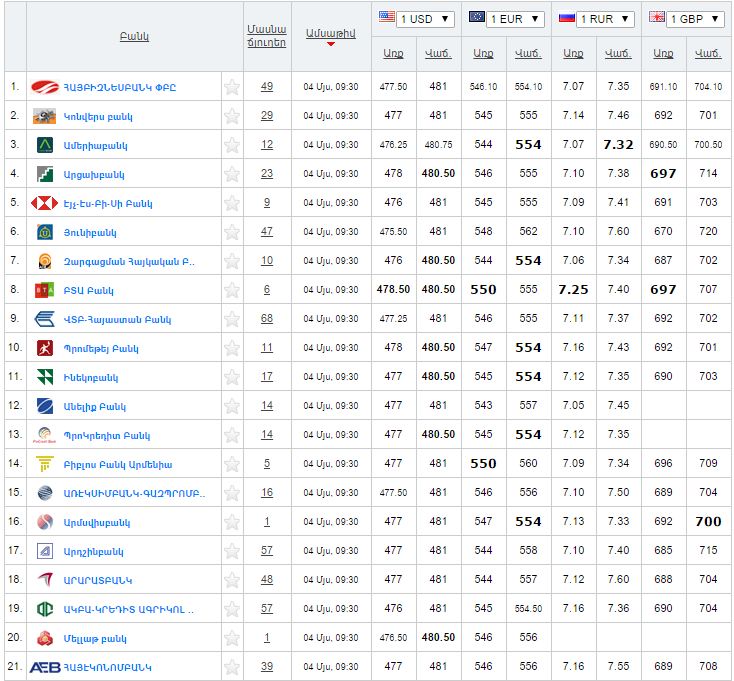Click the Ameriabank green triangle logo
The height and width of the screenshot is (681, 734).
click(45, 145)
